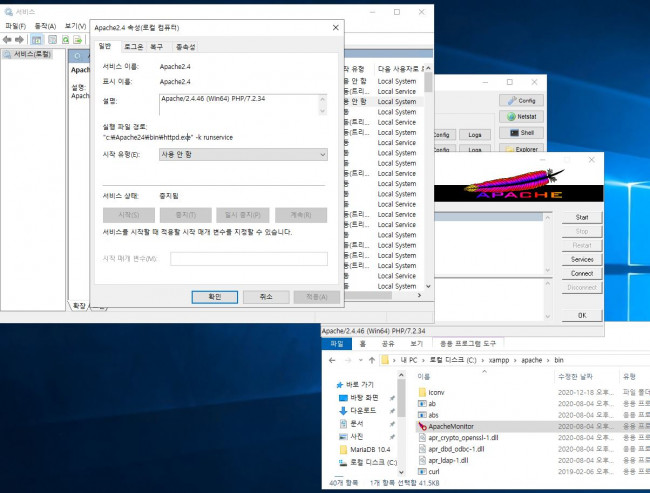This screenshot has width=650, height=493.
Task: Click OK in Apache Service Monitor
Action: (x=582, y=316)
